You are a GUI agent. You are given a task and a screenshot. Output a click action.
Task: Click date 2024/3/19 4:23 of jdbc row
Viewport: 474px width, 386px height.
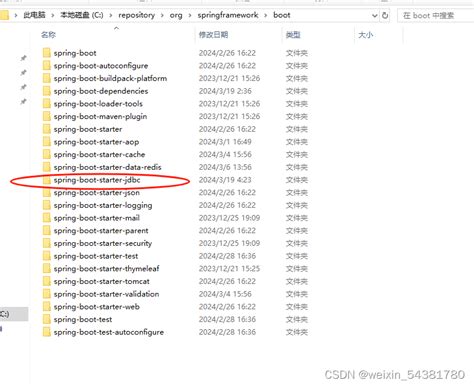point(225,180)
